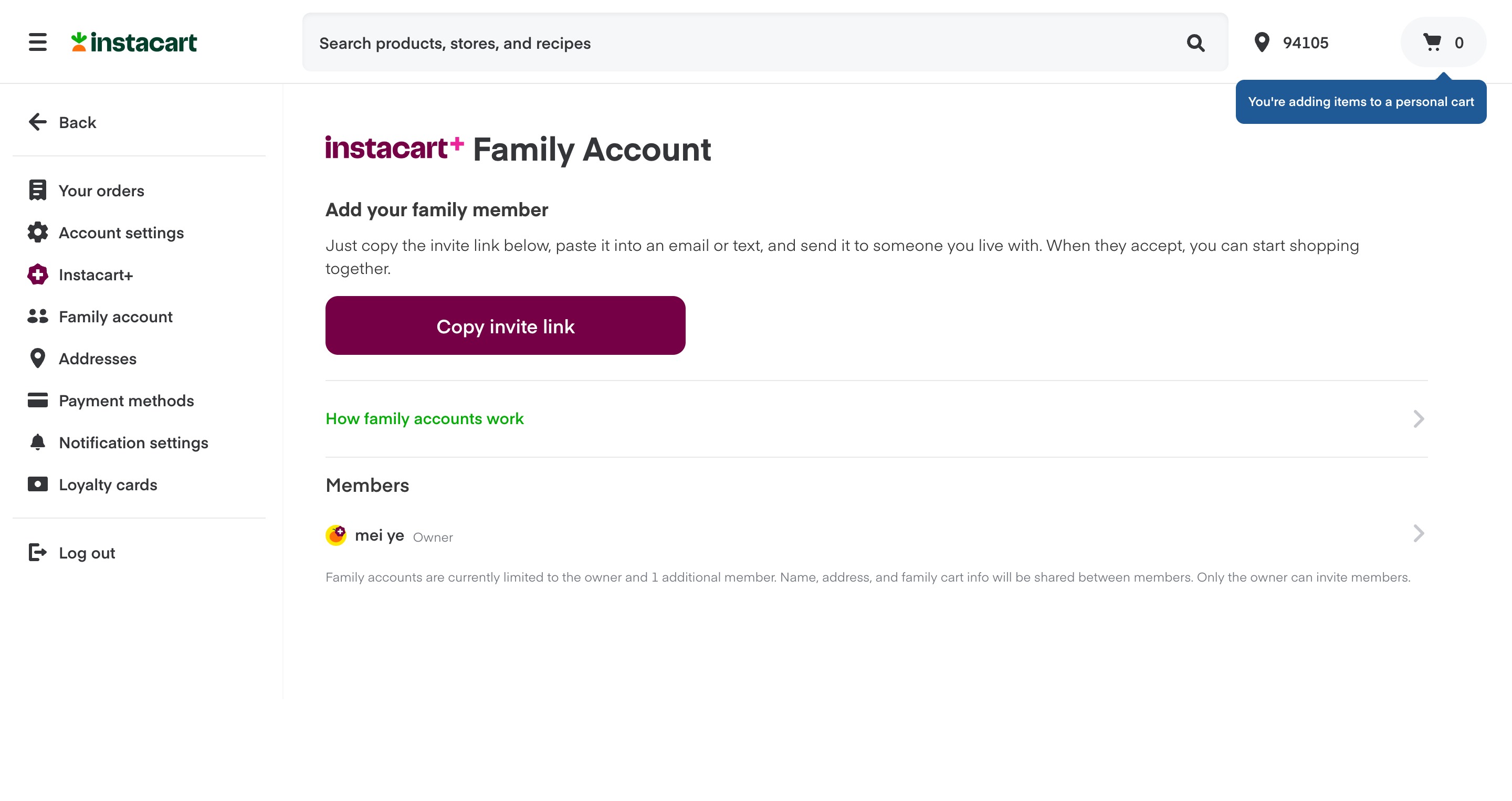Click the Log out door icon
The image size is (1512, 801).
(38, 552)
